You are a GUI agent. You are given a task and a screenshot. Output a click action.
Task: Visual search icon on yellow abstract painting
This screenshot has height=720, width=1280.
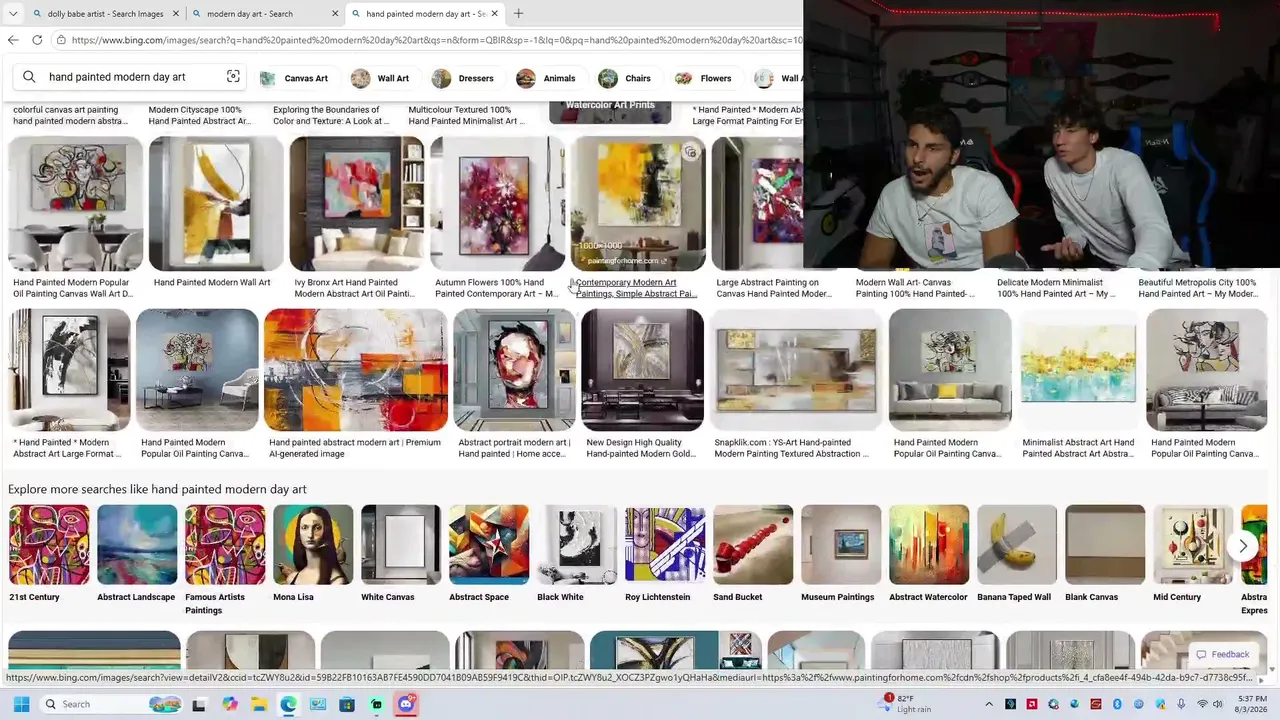pyautogui.click(x=690, y=152)
